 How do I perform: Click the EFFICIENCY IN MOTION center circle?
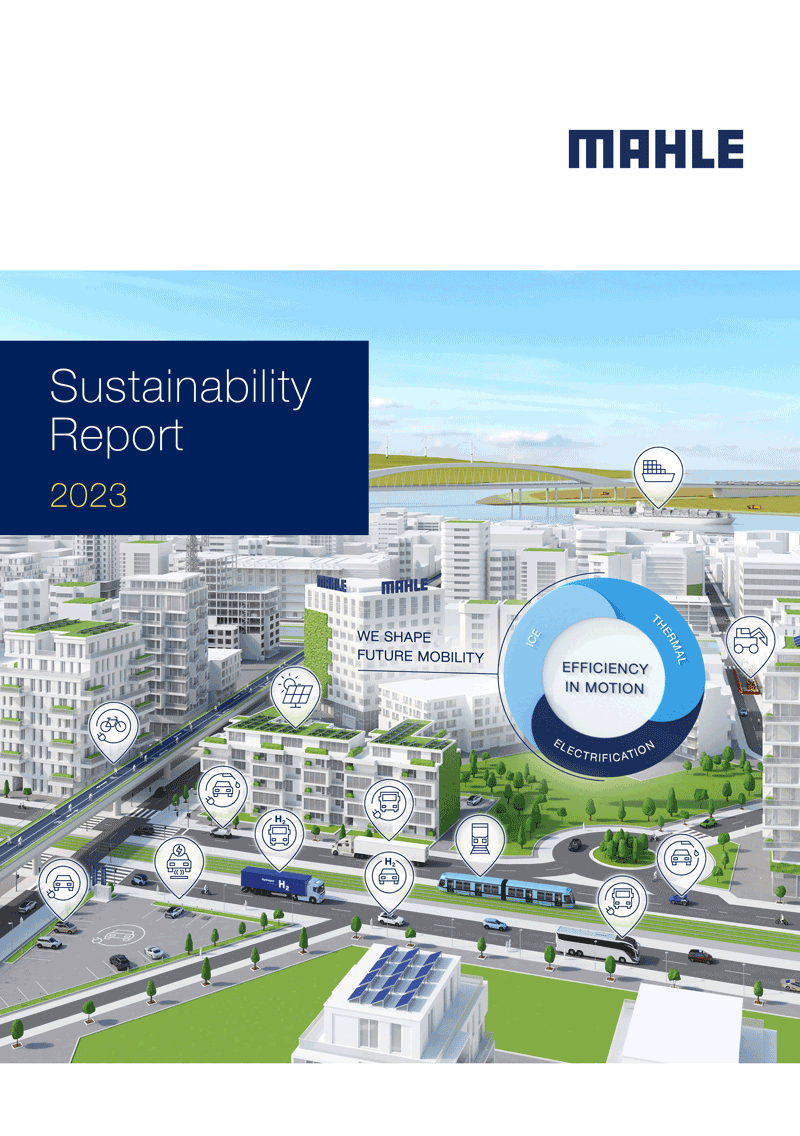pos(604,677)
